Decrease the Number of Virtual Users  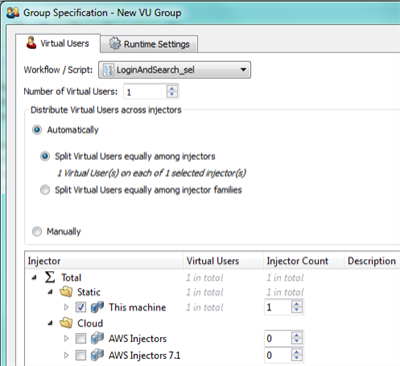click(172, 95)
